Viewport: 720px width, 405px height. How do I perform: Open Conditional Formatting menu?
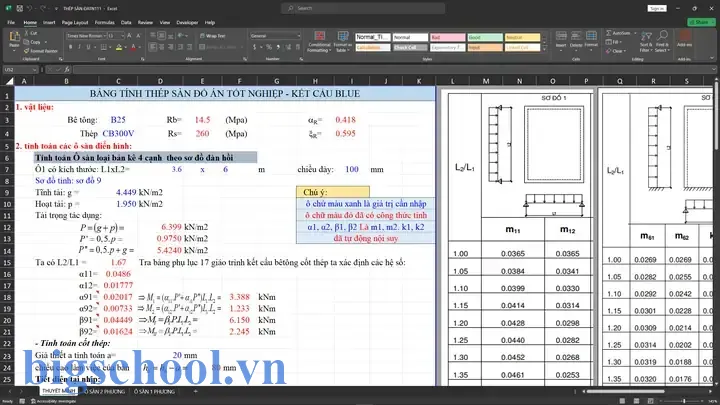(x=319, y=42)
